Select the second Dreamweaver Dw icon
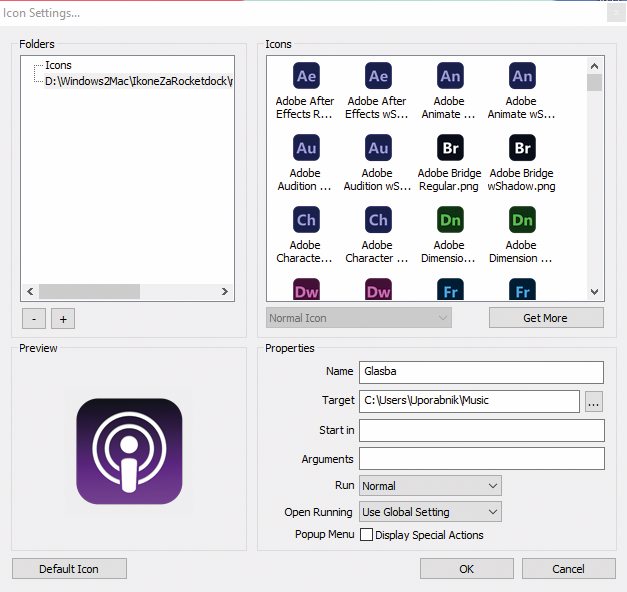 click(378, 289)
